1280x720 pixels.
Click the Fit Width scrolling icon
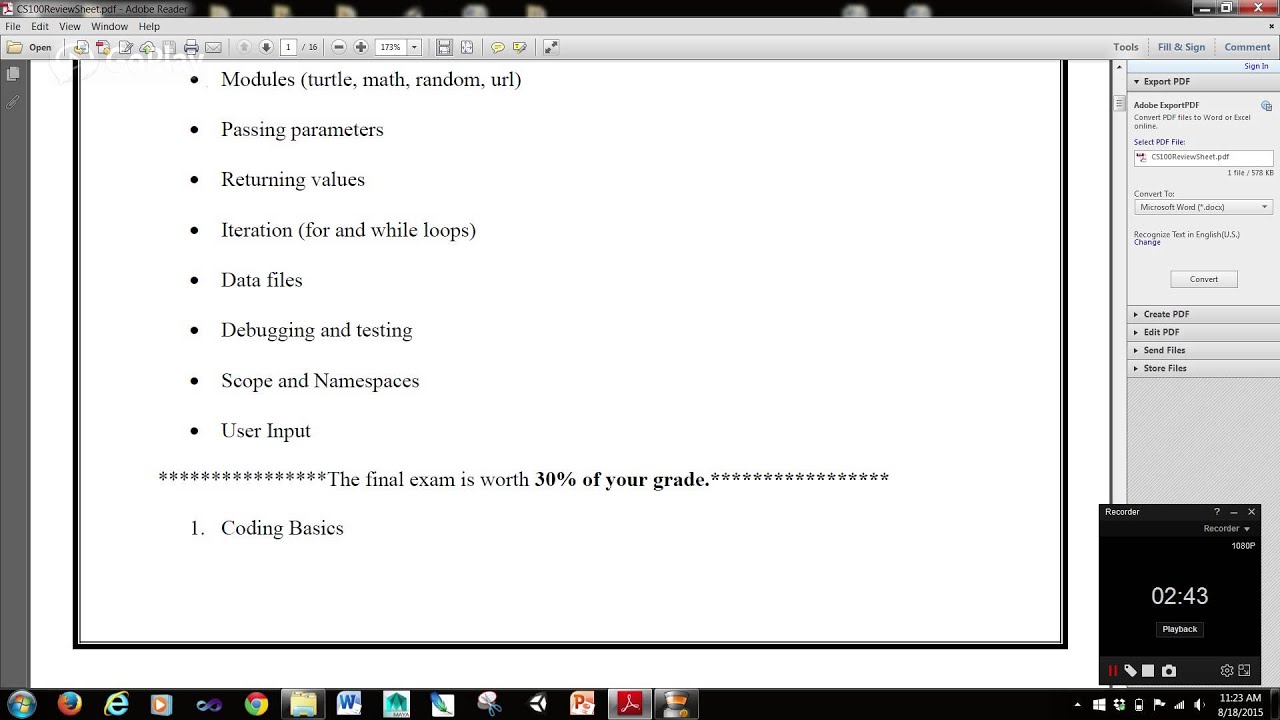pos(444,47)
